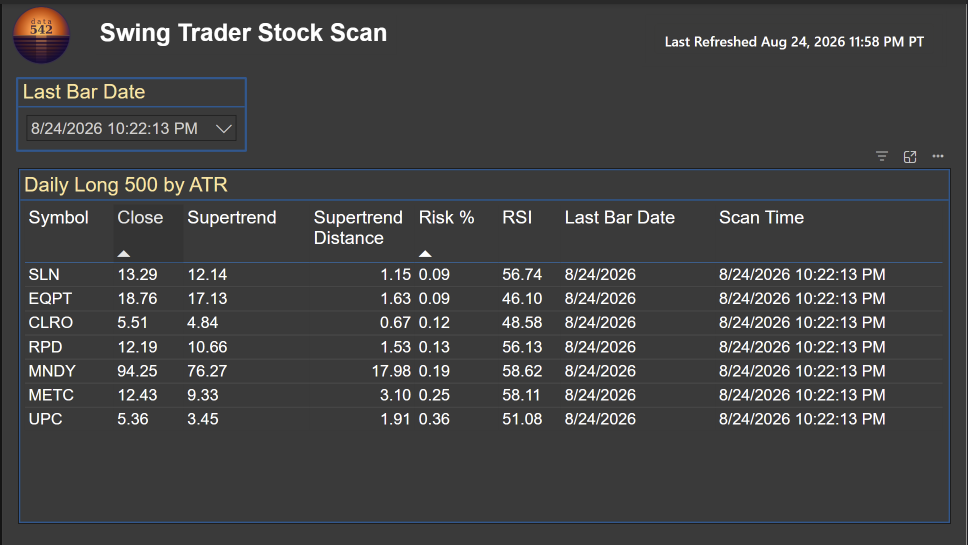Click MNDY supertrend value 76.27

207,371
